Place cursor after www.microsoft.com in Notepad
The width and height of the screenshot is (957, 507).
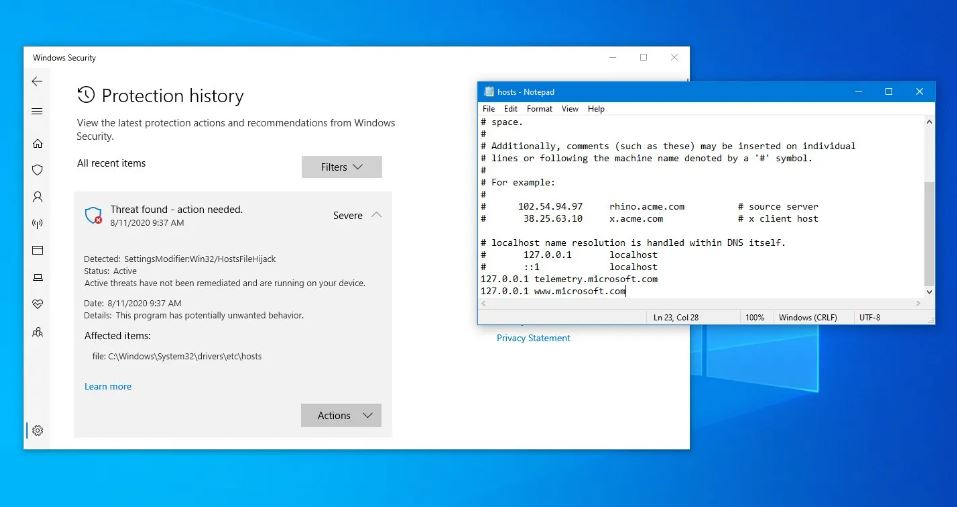click(x=627, y=291)
